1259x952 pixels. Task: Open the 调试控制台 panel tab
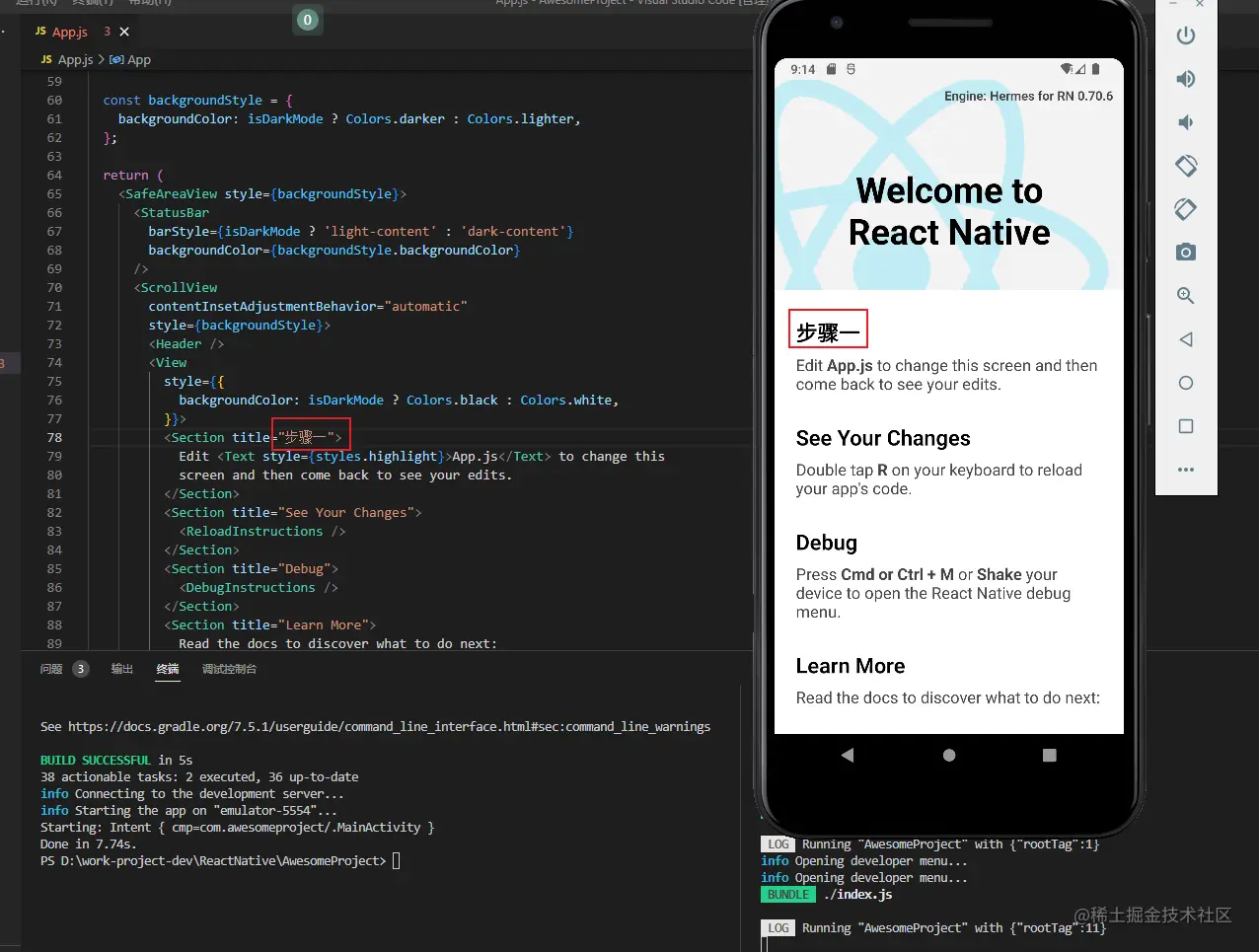229,669
